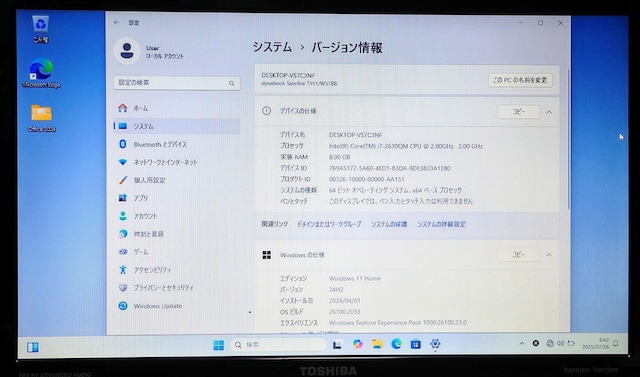Screen dimensions: 640x377
Task: Select the product ID 00326-10000-00000-AA151
Action: pos(367,179)
